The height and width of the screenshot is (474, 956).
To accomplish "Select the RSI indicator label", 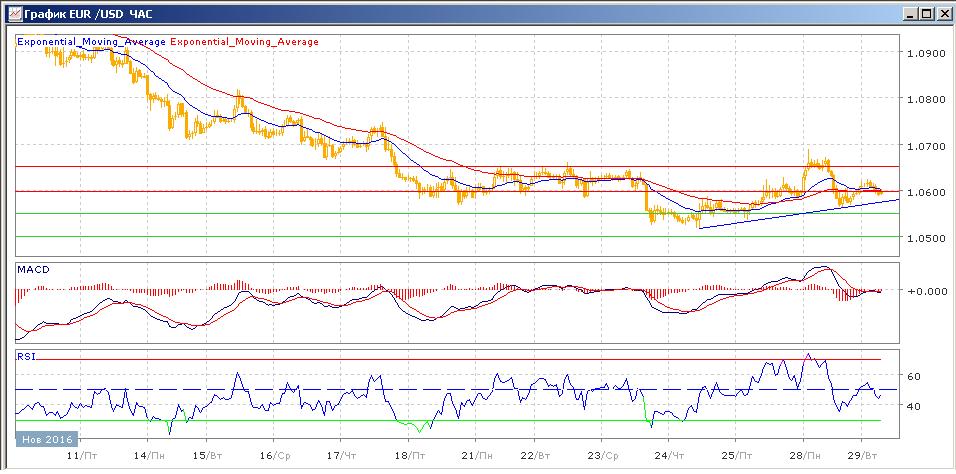I will tap(28, 354).
